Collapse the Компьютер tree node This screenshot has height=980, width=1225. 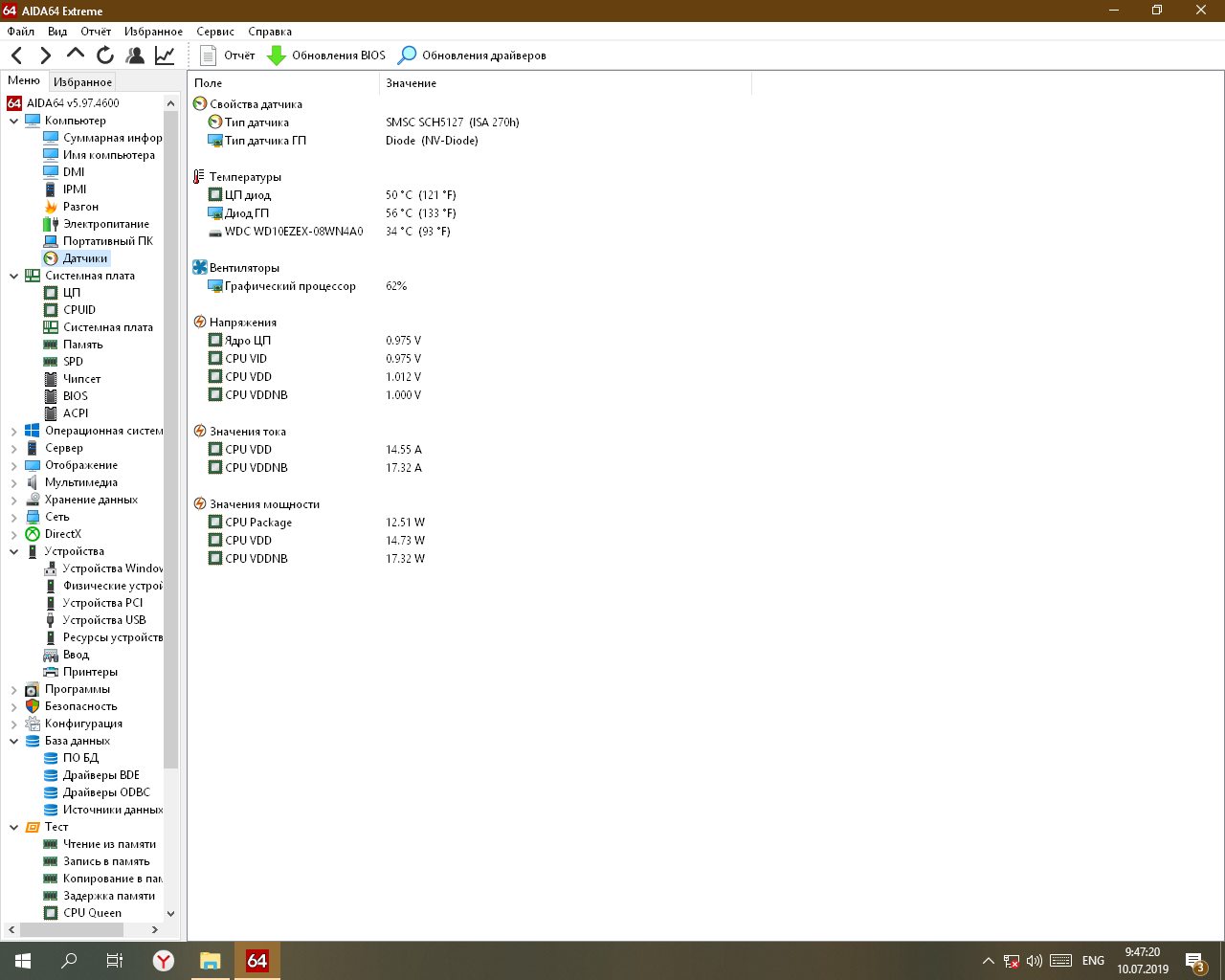pos(13,121)
